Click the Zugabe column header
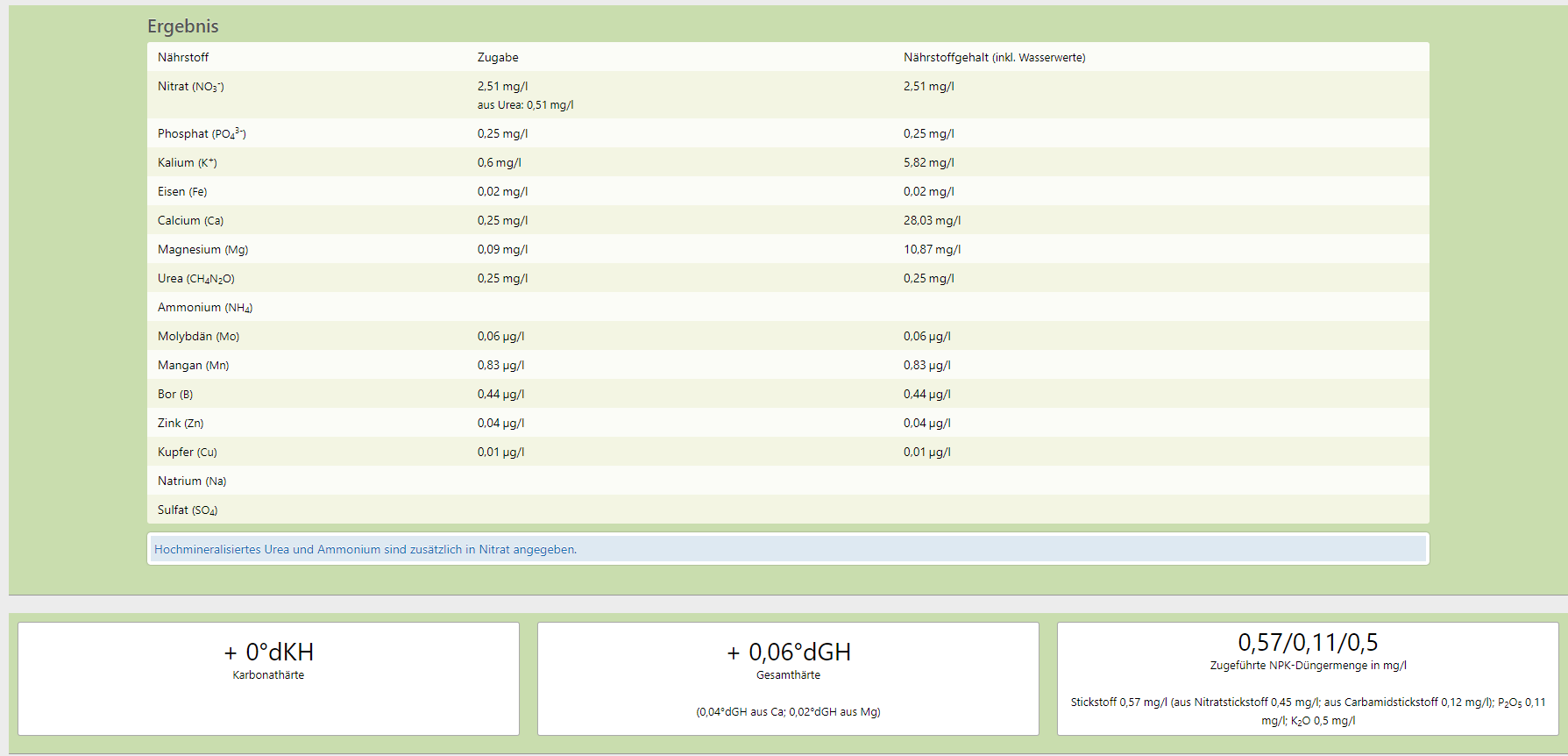 498,57
